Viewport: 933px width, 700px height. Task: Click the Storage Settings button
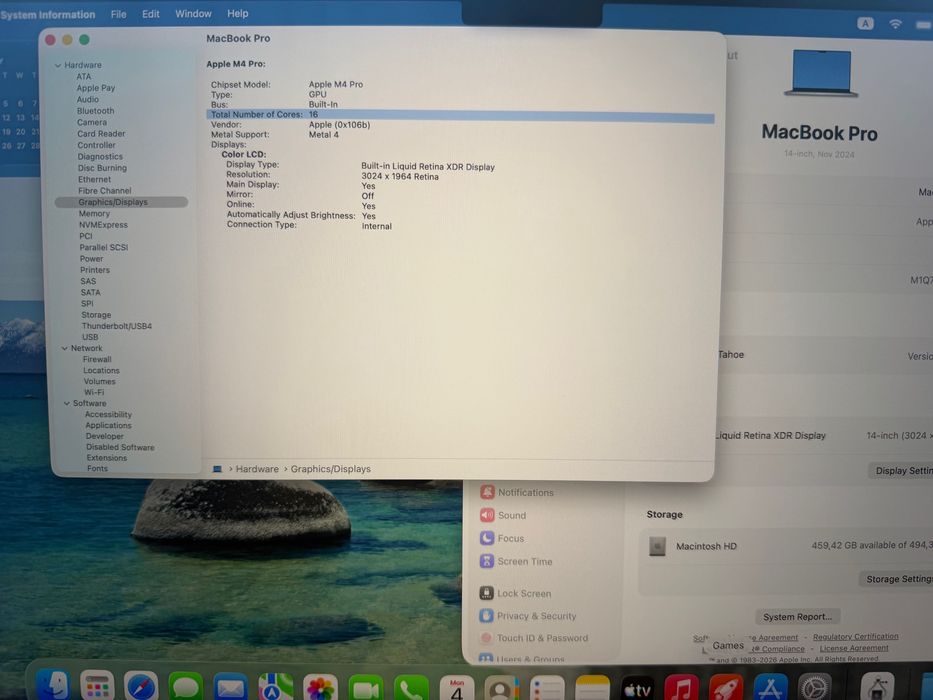[896, 579]
